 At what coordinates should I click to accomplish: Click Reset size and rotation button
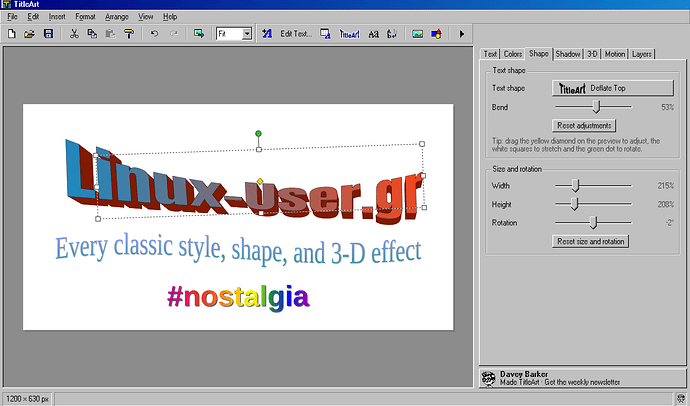point(591,241)
